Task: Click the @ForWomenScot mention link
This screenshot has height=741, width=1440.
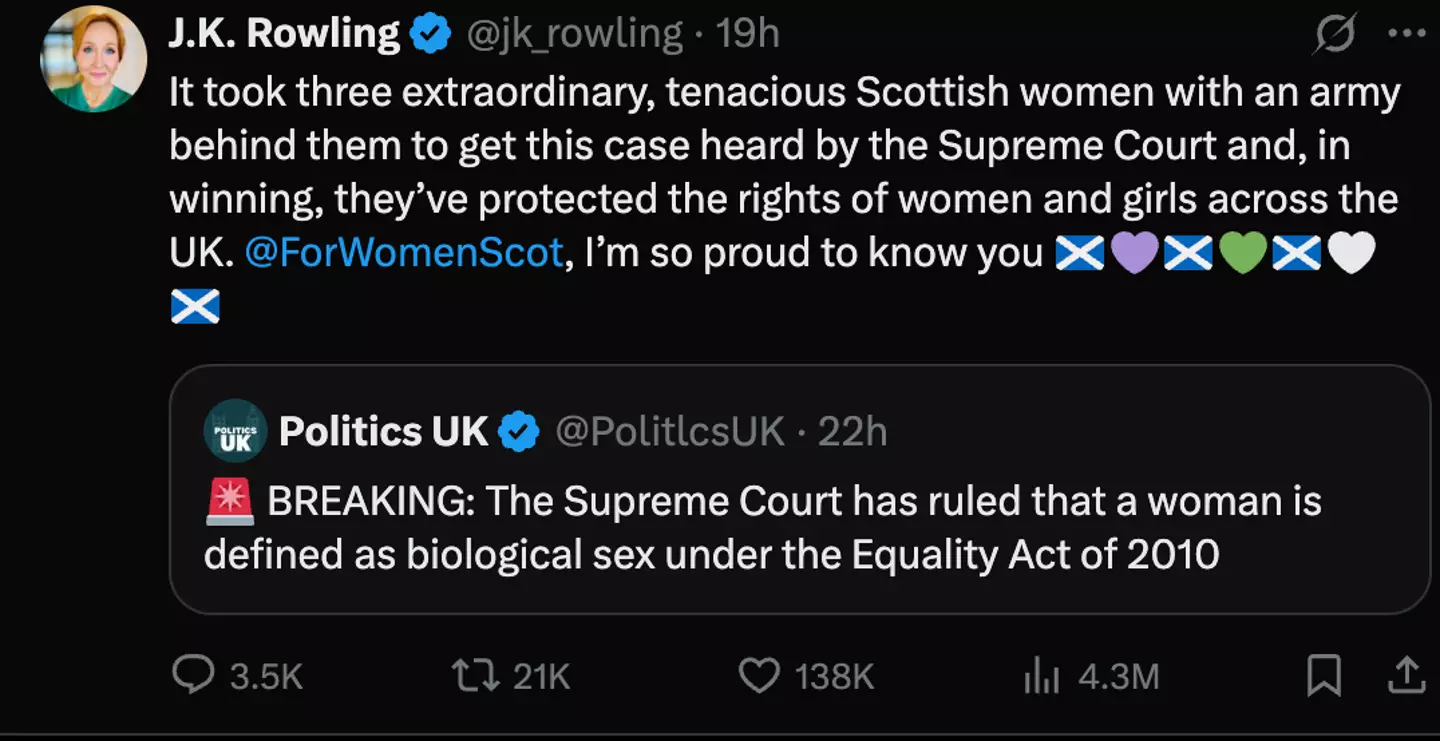Action: pos(404,252)
